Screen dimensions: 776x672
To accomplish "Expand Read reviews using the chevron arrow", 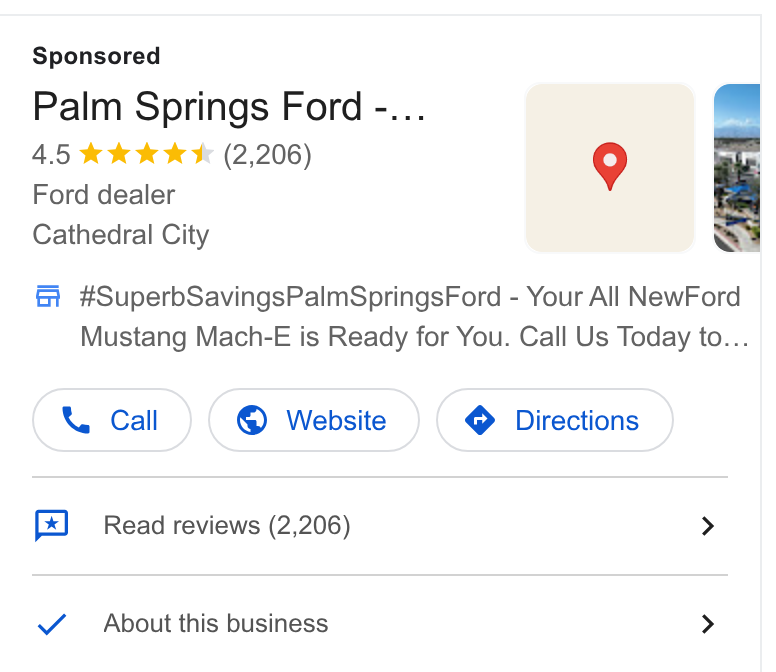I will point(708,526).
